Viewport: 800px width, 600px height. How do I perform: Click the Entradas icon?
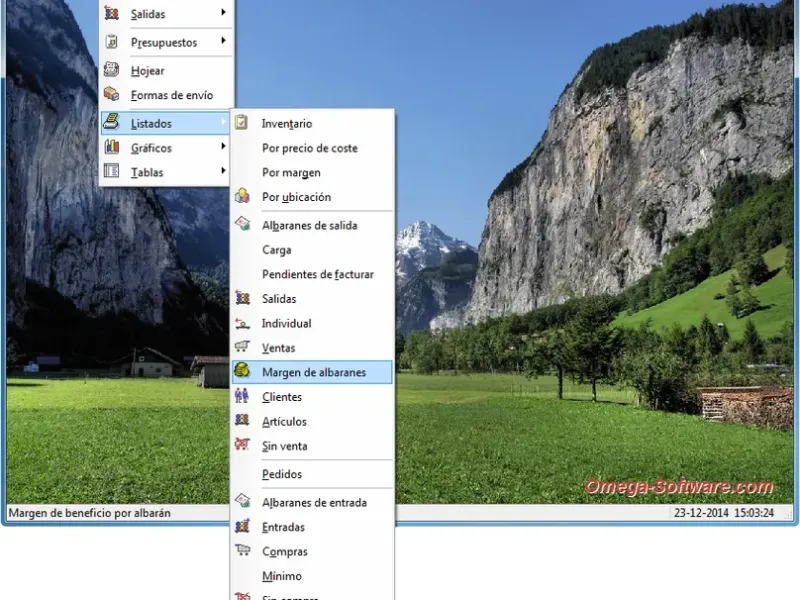[242, 526]
